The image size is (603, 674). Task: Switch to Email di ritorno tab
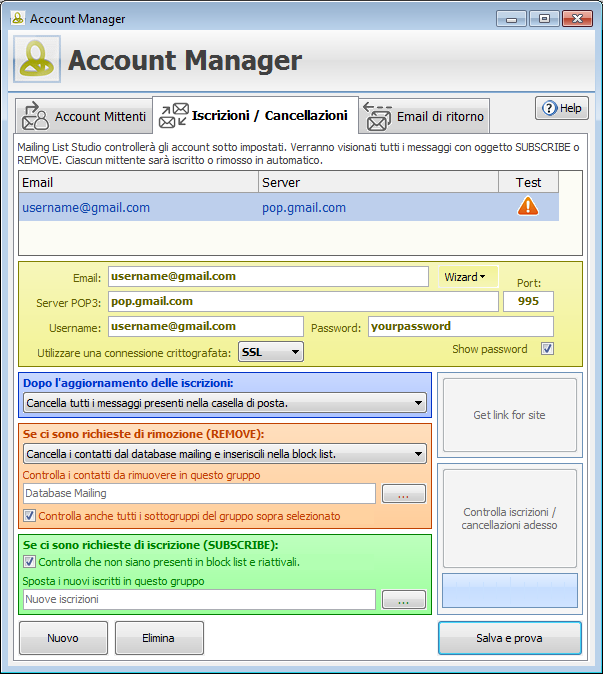pos(424,117)
